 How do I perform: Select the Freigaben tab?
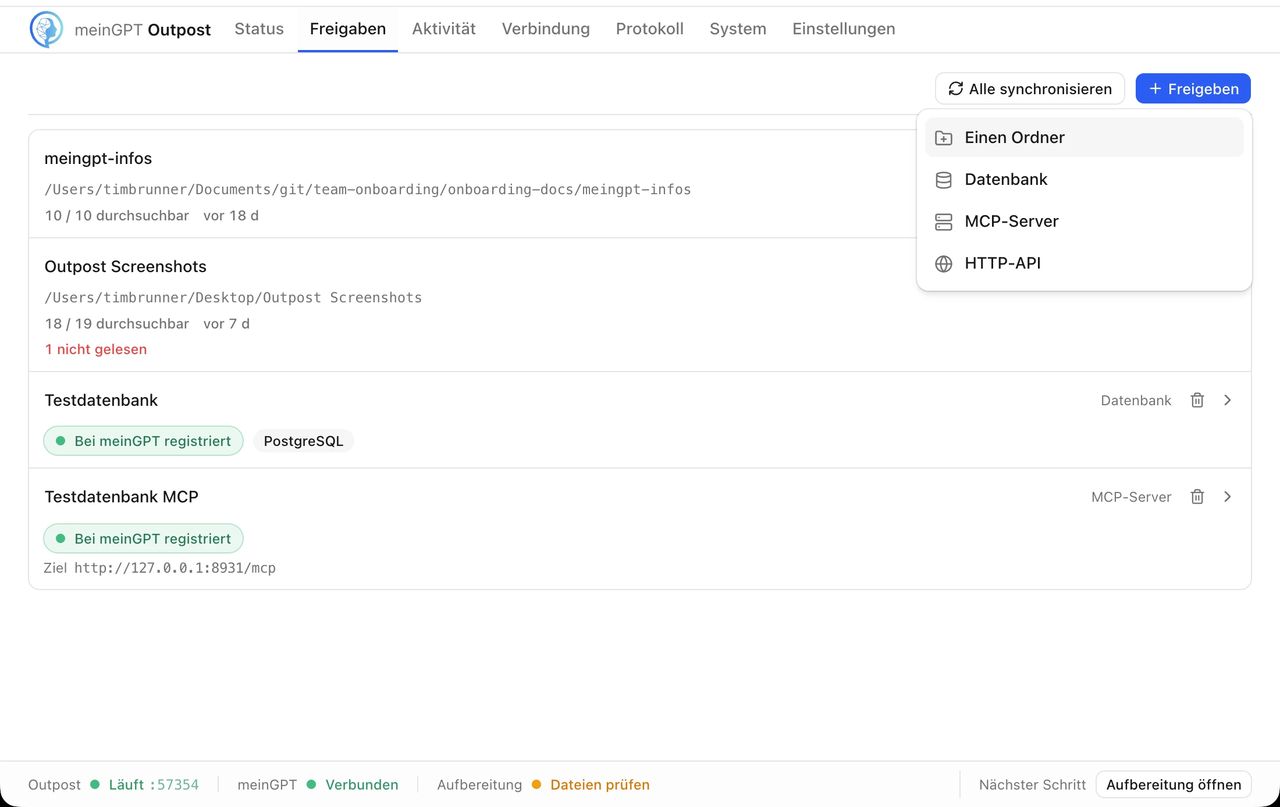click(x=348, y=29)
